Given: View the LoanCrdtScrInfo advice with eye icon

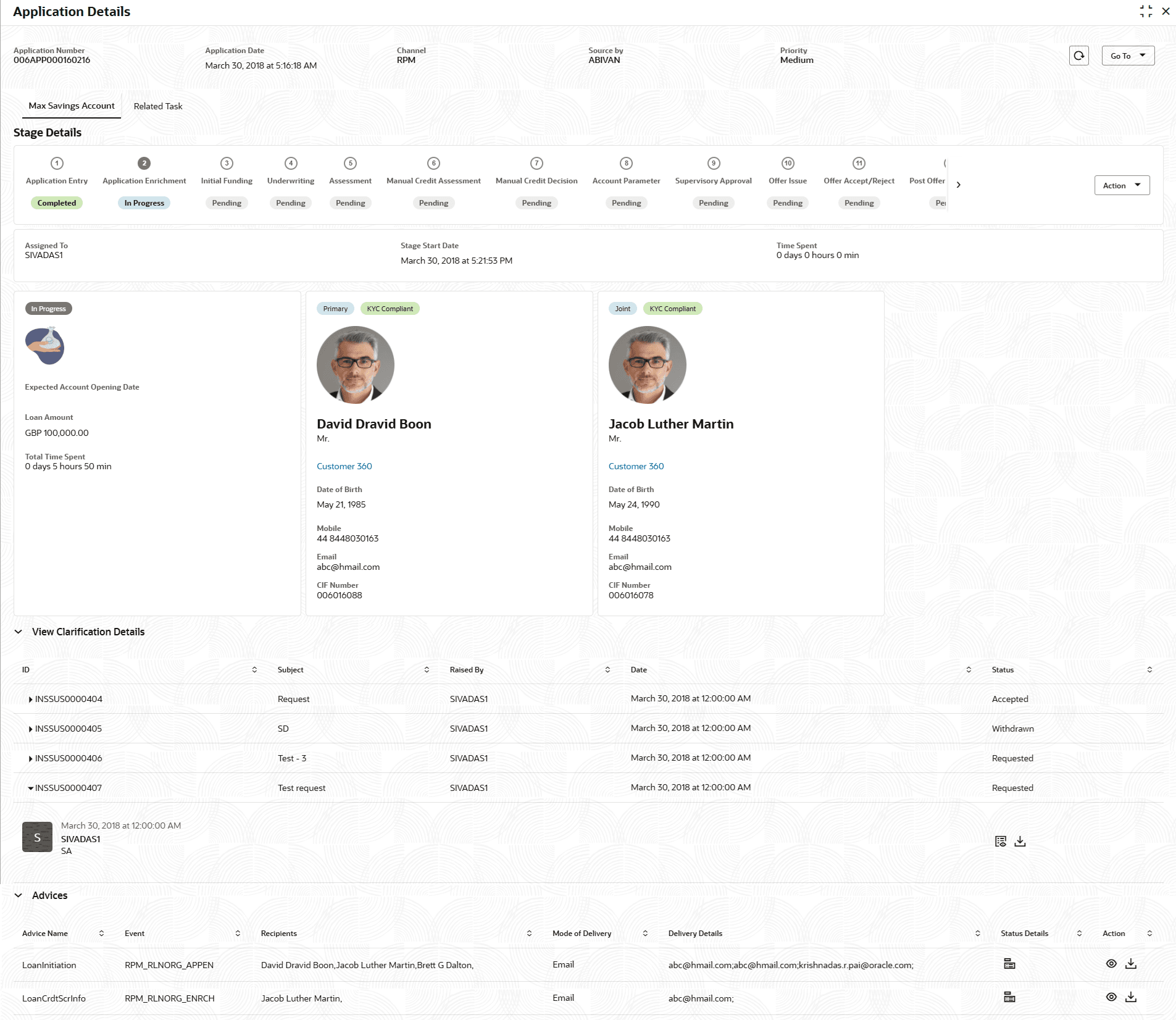Looking at the screenshot, I should click(1111, 997).
